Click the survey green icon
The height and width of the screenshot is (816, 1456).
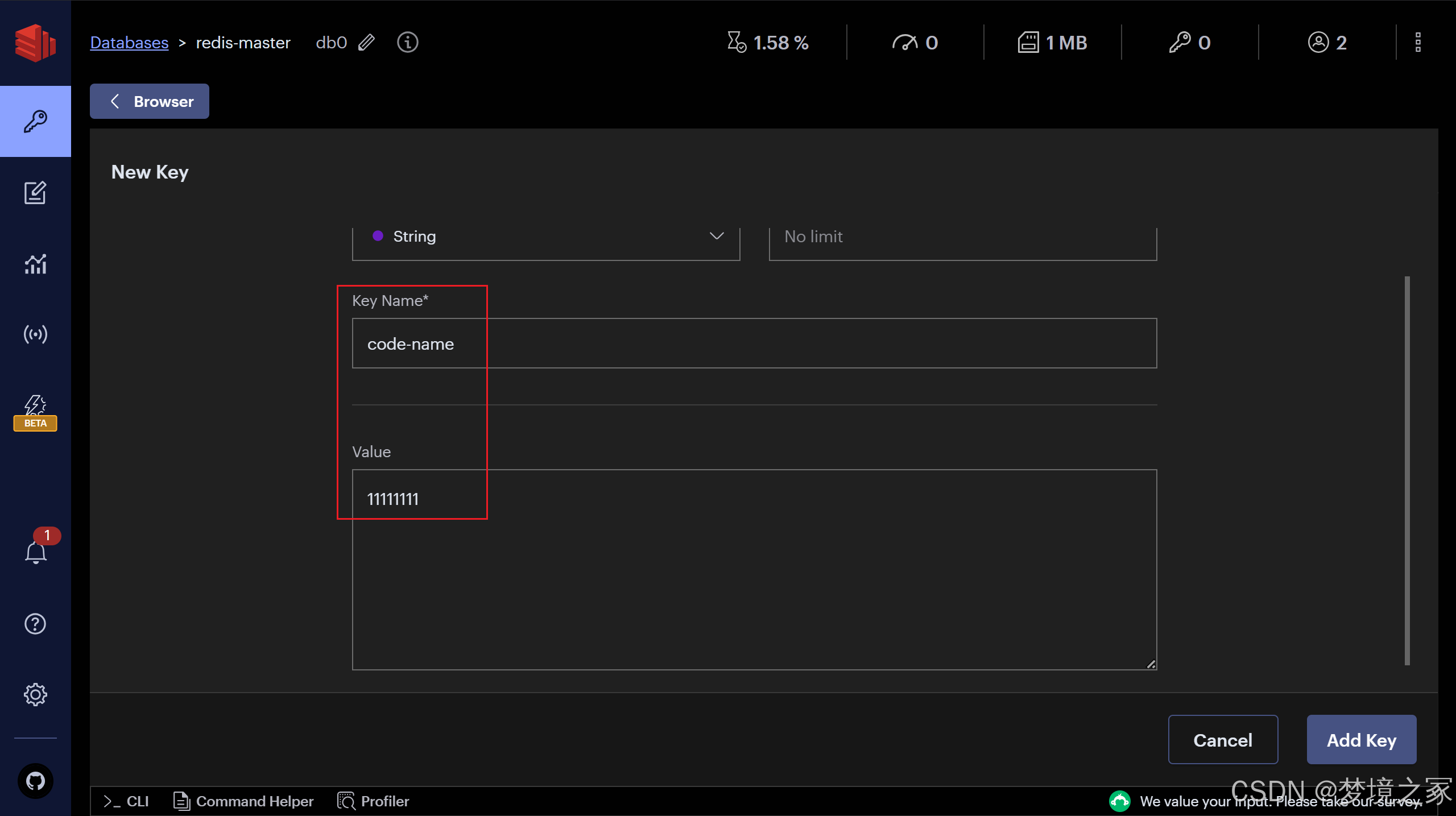click(1119, 801)
